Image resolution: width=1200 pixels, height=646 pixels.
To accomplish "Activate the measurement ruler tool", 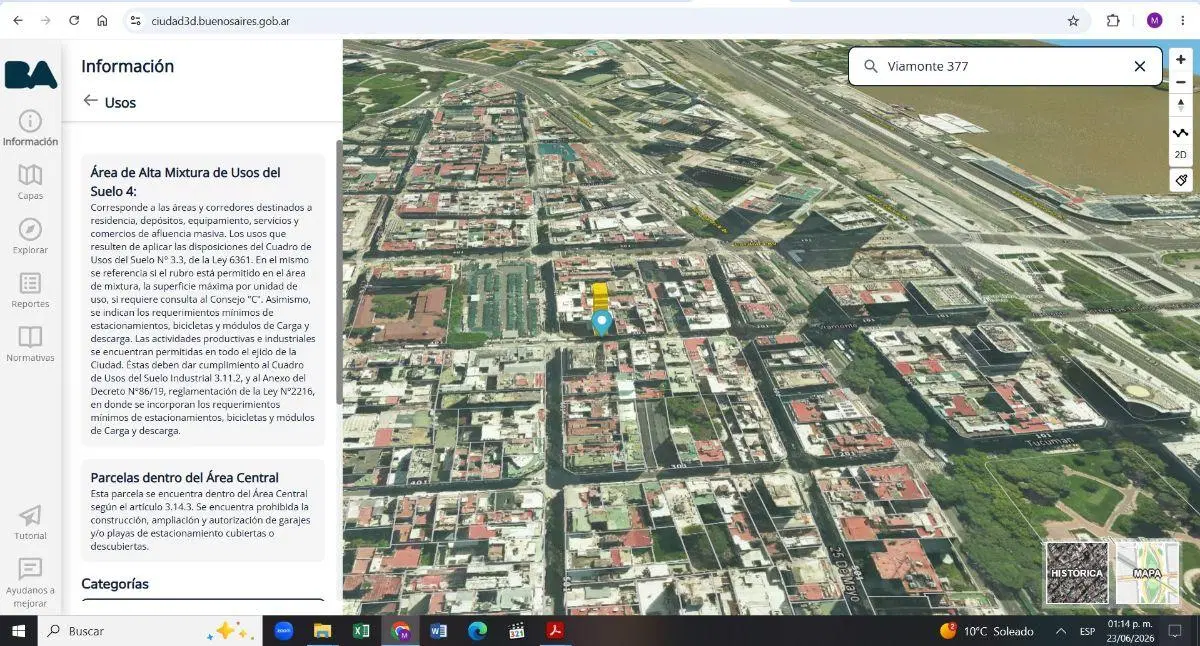I will coord(1181,181).
